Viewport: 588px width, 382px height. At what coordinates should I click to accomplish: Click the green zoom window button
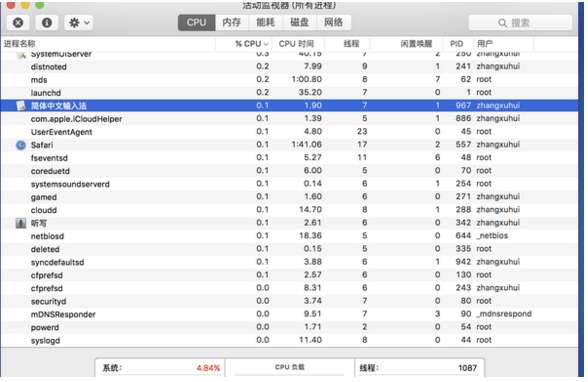[39, 5]
